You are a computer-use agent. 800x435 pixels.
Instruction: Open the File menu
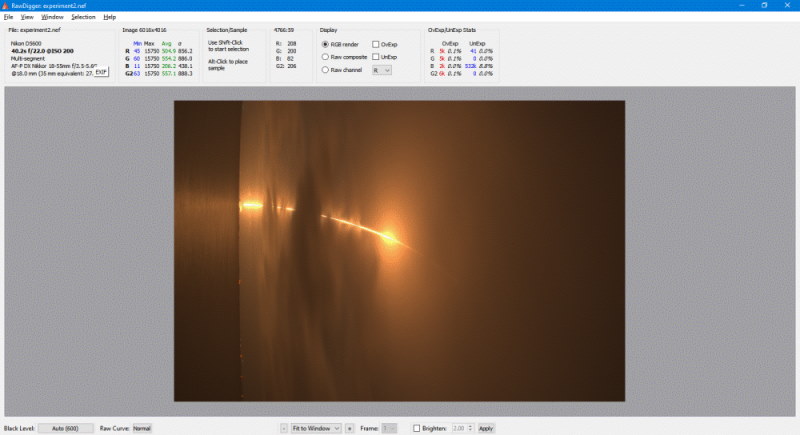(8, 17)
